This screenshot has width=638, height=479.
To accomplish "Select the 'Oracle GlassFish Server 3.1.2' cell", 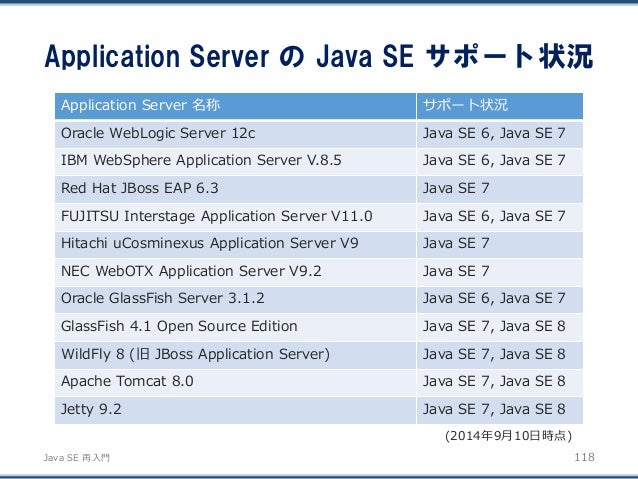I will click(236, 299).
